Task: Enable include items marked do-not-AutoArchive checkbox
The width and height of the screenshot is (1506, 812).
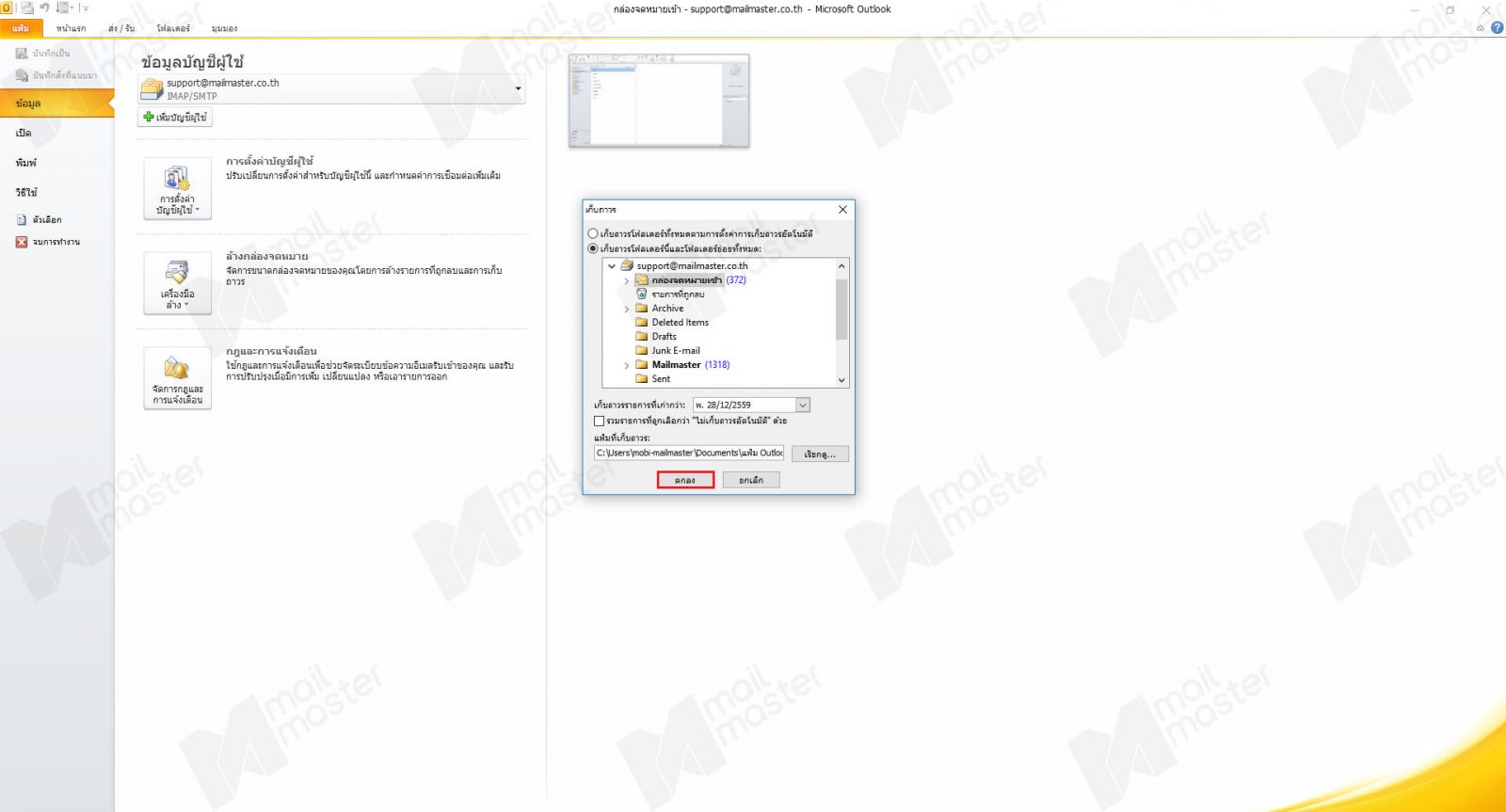Action: click(x=599, y=421)
